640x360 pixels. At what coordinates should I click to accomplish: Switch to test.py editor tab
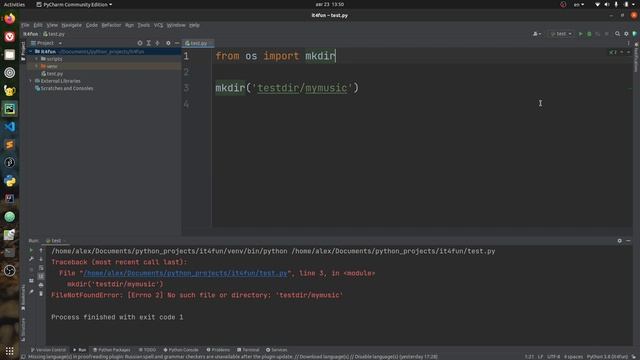[197, 43]
